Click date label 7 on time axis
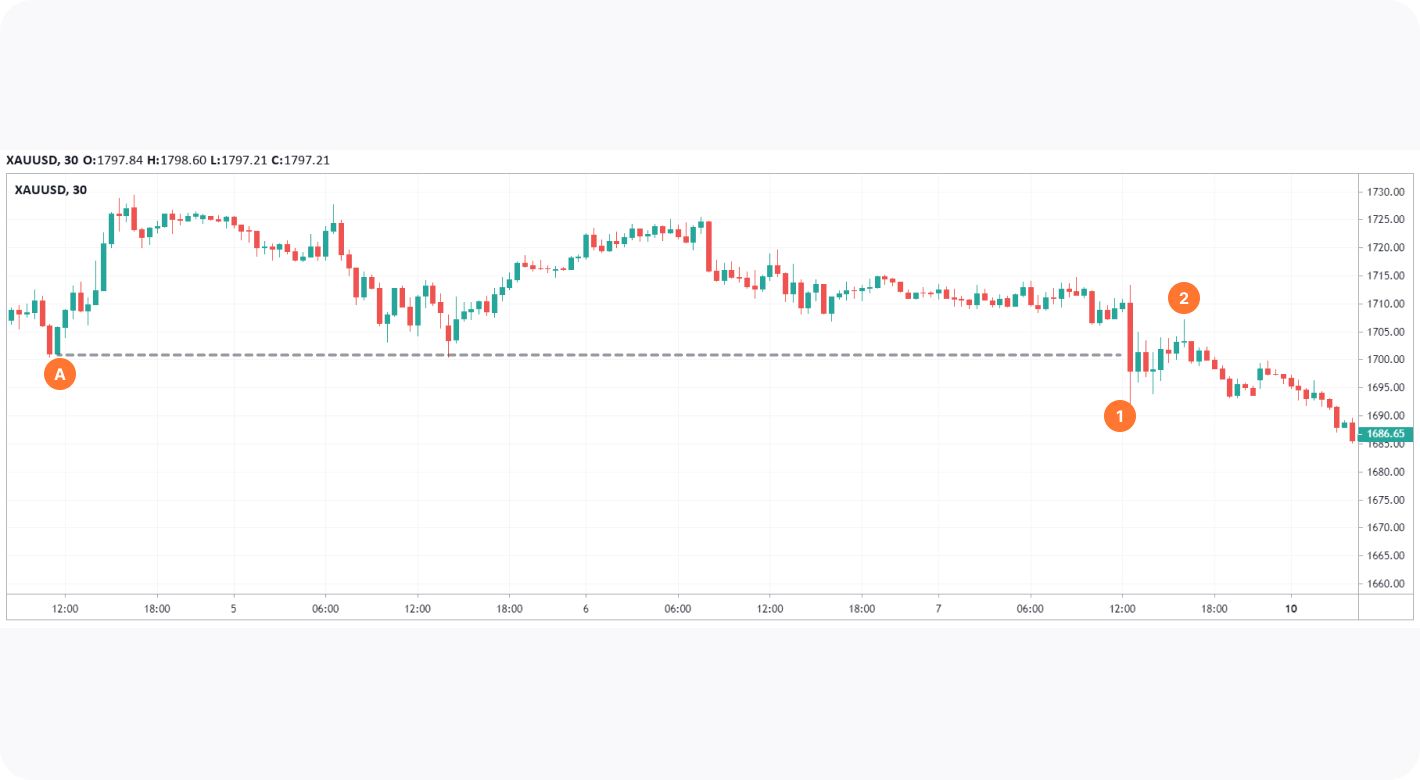This screenshot has height=780, width=1420. 938,608
